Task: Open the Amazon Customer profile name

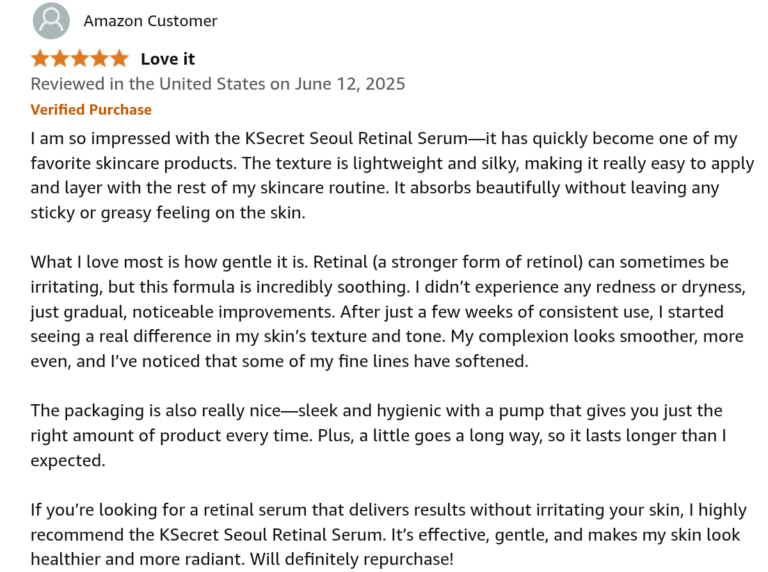Action: point(150,21)
